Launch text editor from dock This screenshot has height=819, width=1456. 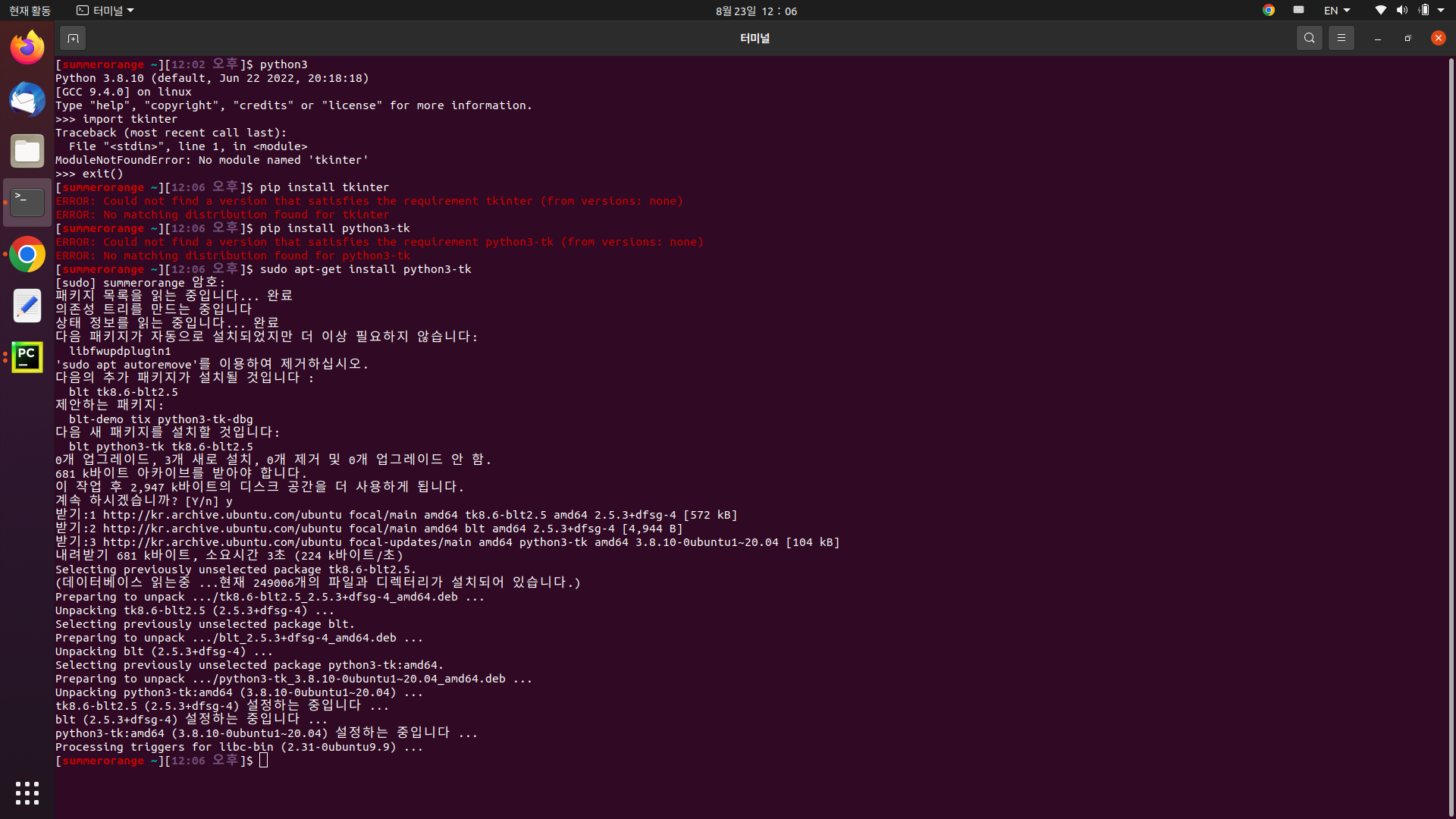(x=27, y=306)
